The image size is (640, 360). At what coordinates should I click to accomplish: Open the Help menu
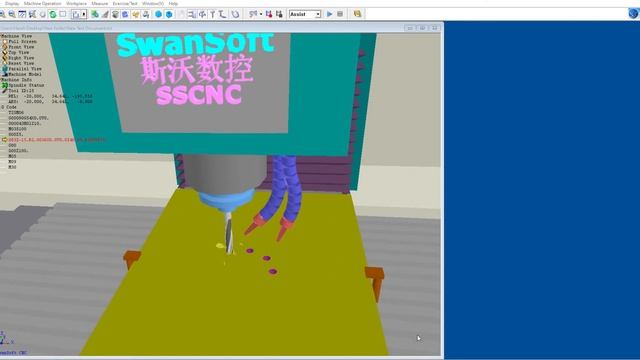click(x=173, y=3)
